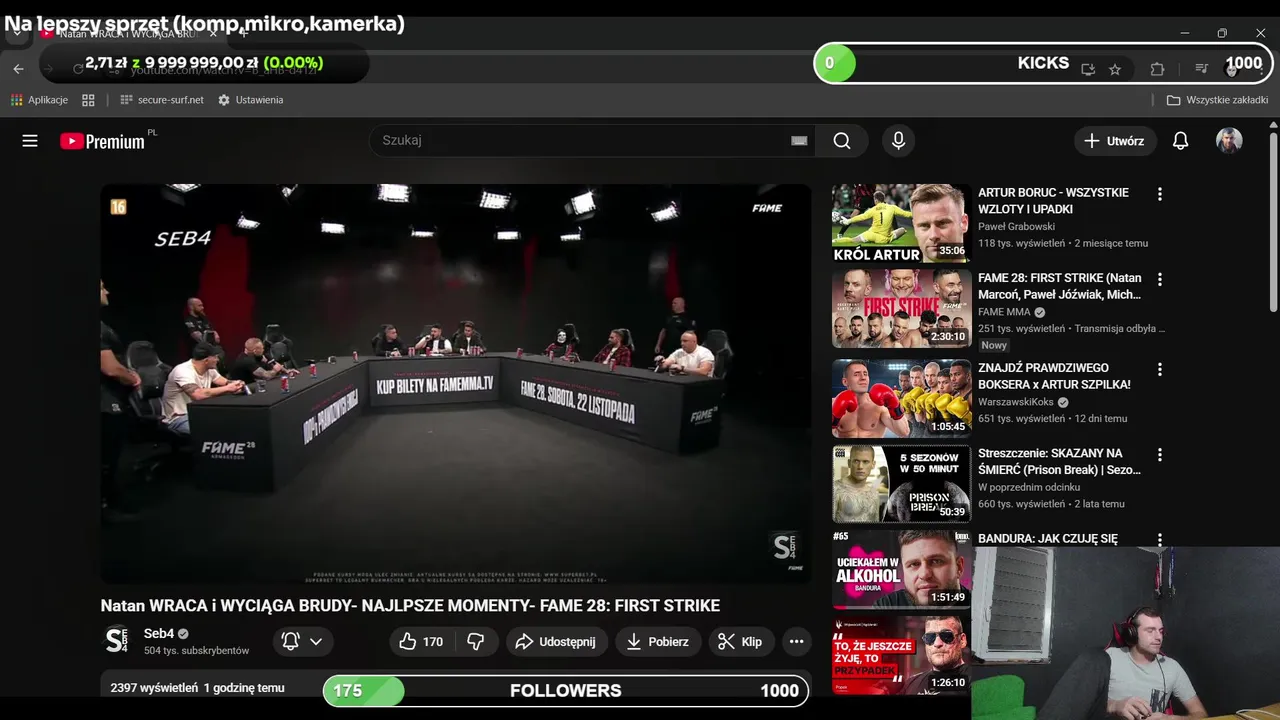Open Seb4 channel avatar

[x=117, y=640]
